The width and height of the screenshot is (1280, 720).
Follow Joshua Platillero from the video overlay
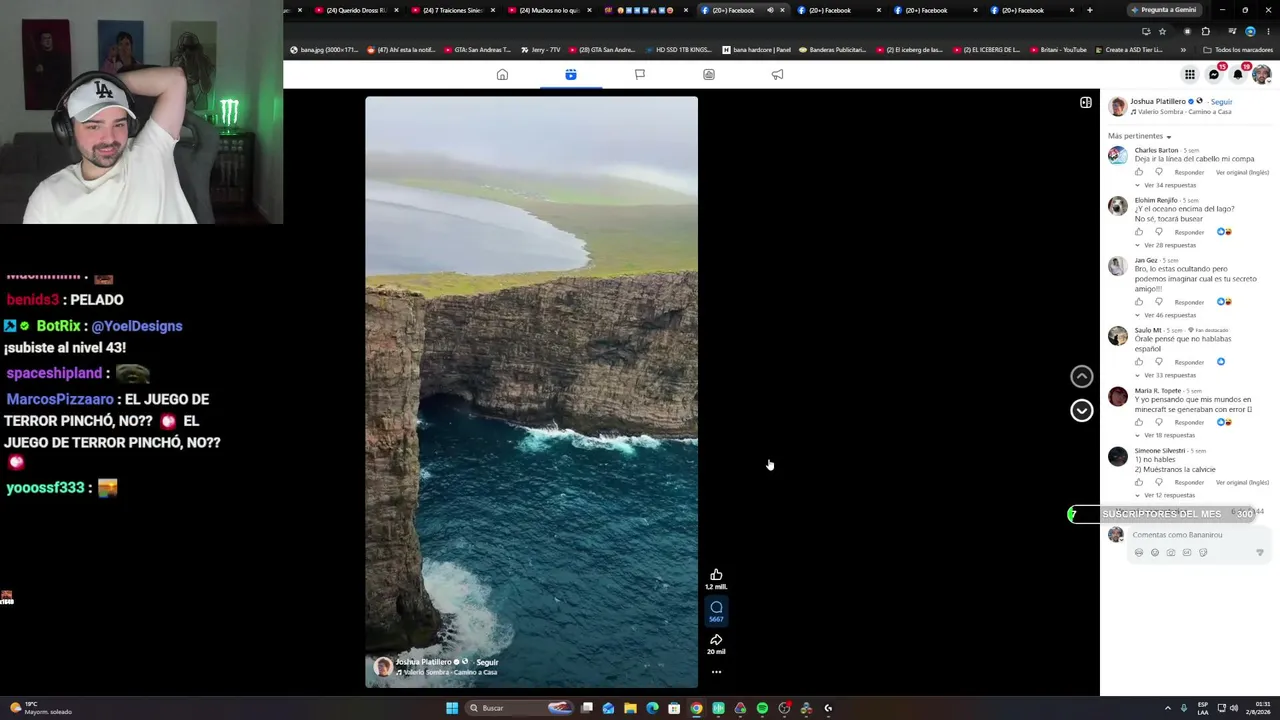pyautogui.click(x=487, y=662)
